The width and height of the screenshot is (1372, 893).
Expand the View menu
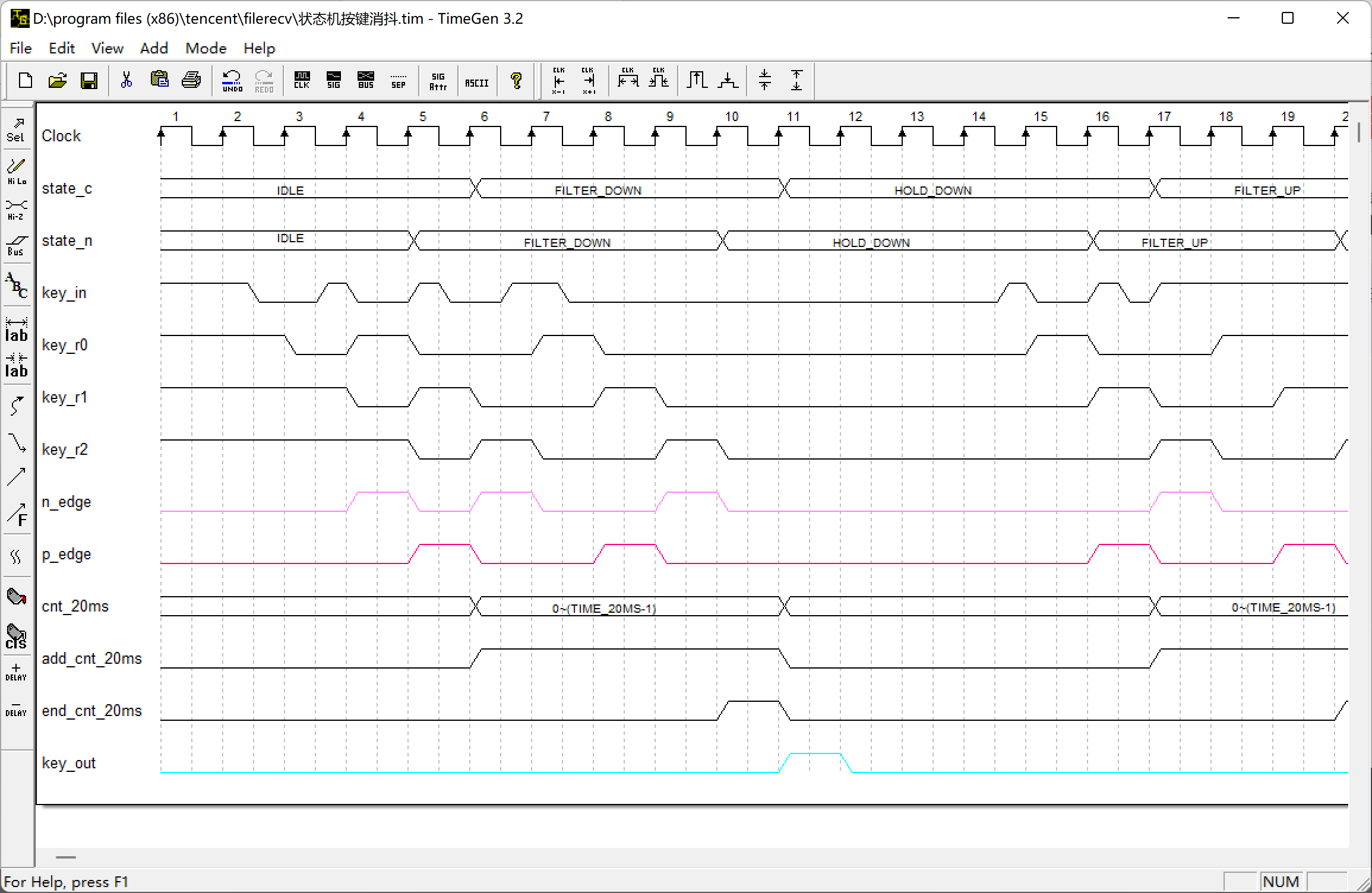click(107, 48)
